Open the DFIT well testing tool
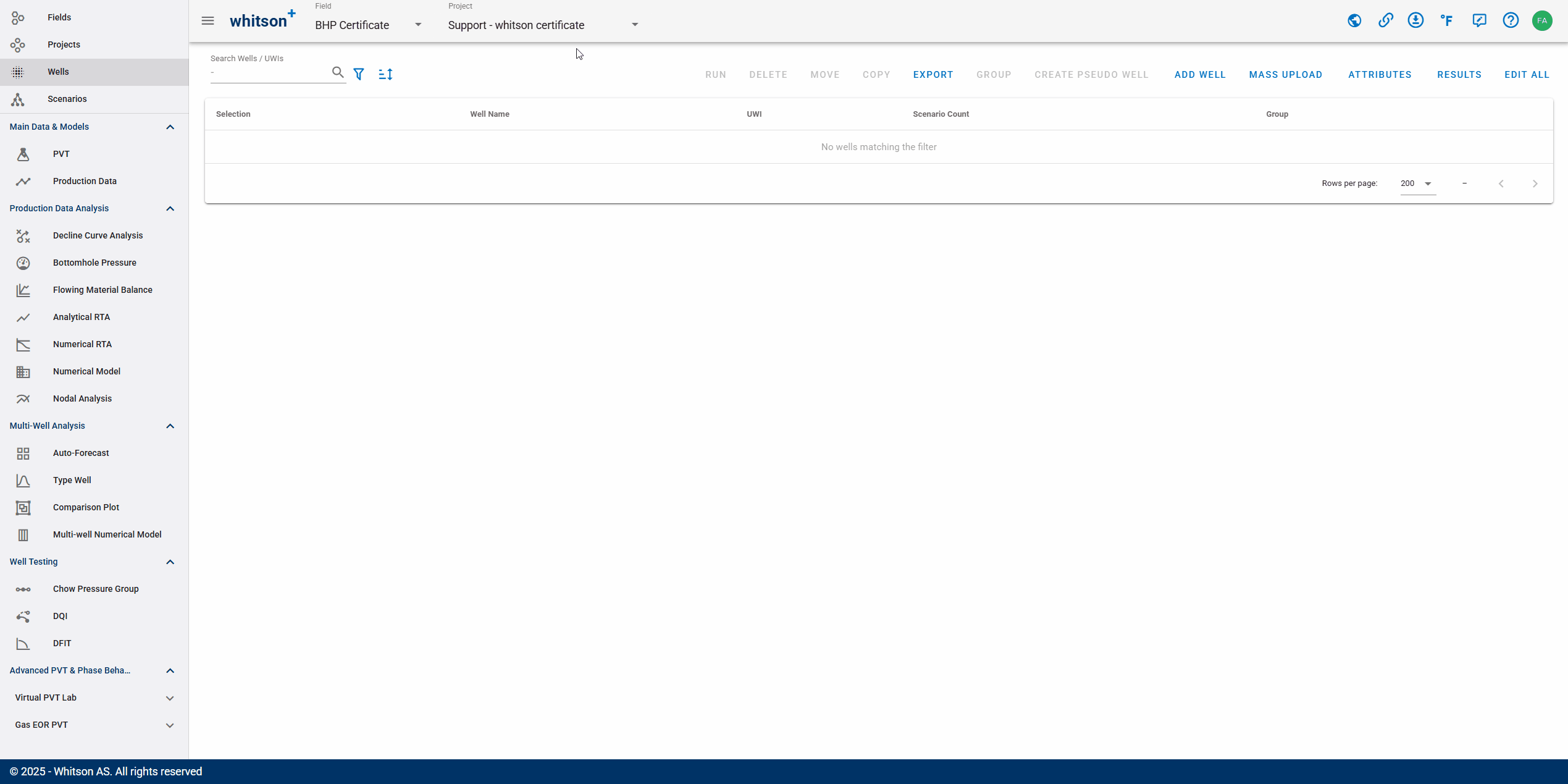The height and width of the screenshot is (784, 1568). [x=62, y=643]
